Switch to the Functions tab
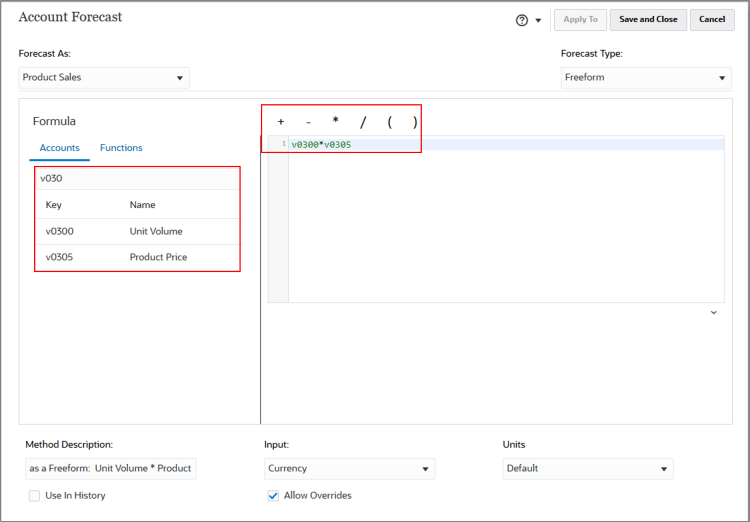 pyautogui.click(x=121, y=148)
